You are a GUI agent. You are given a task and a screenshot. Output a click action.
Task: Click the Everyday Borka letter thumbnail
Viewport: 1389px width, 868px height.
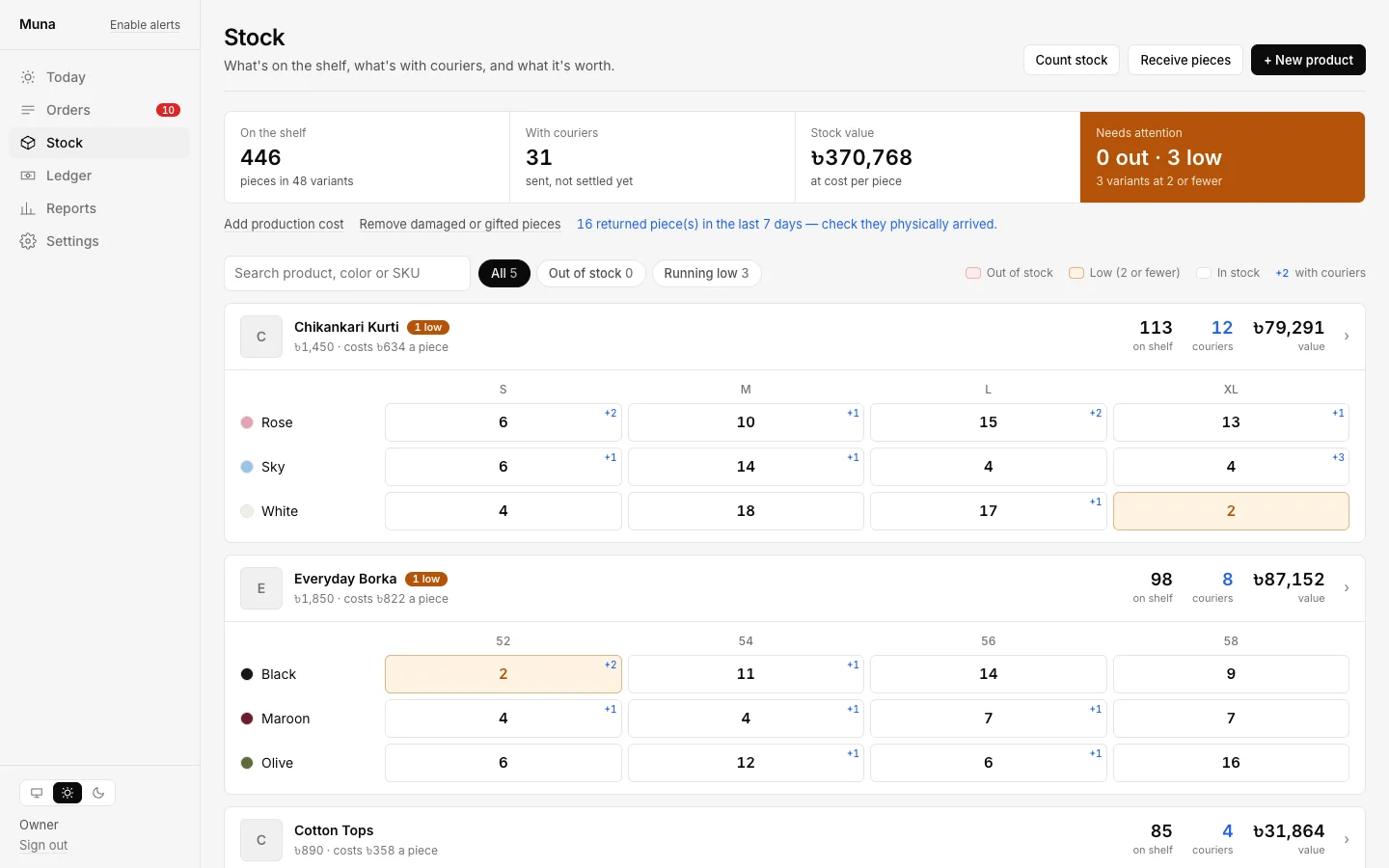[261, 588]
